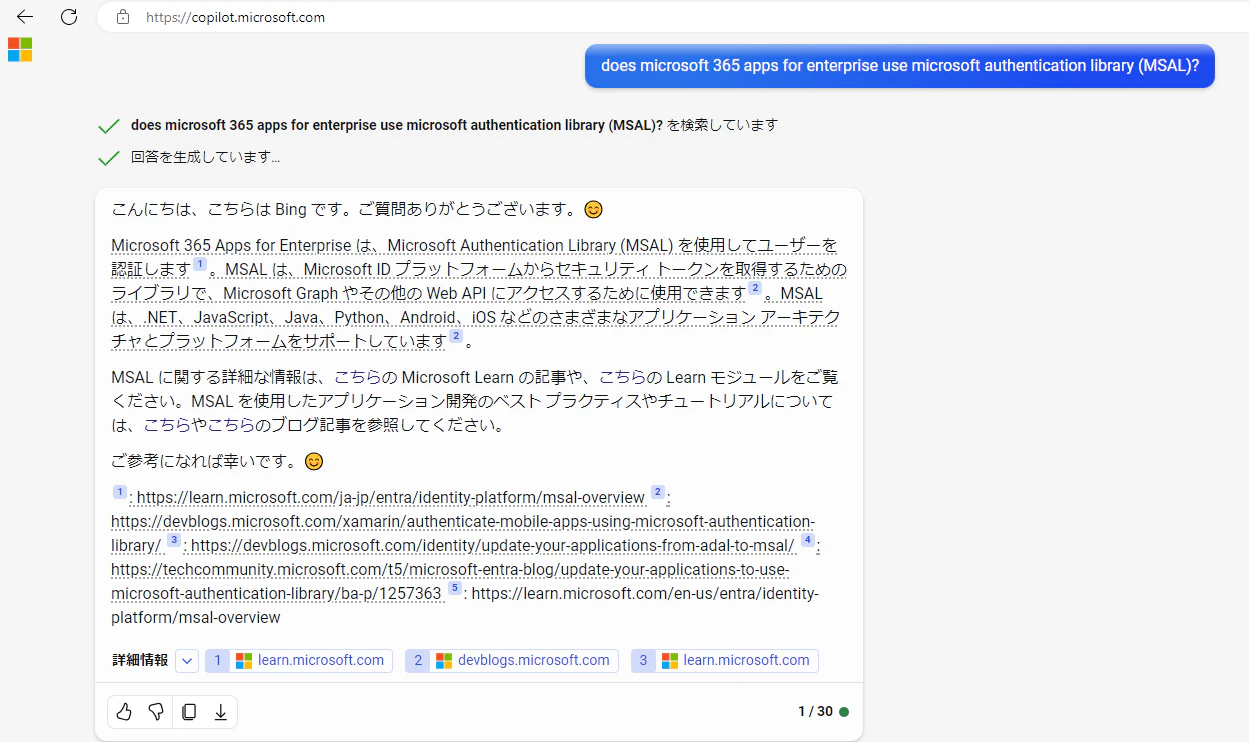
Task: Open the ja-jp msal-overview URL in references
Action: coord(391,498)
